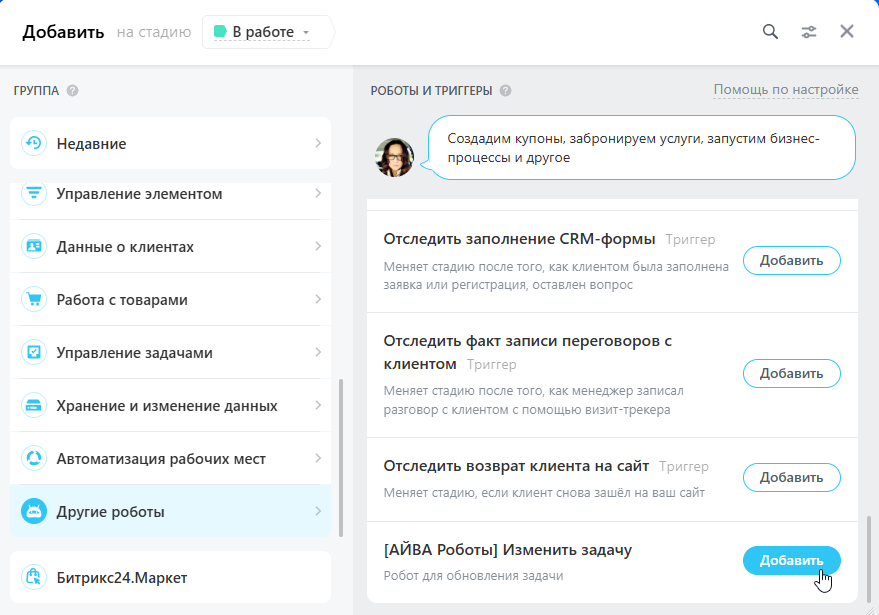Click the Недавние clock icon

tap(34, 143)
